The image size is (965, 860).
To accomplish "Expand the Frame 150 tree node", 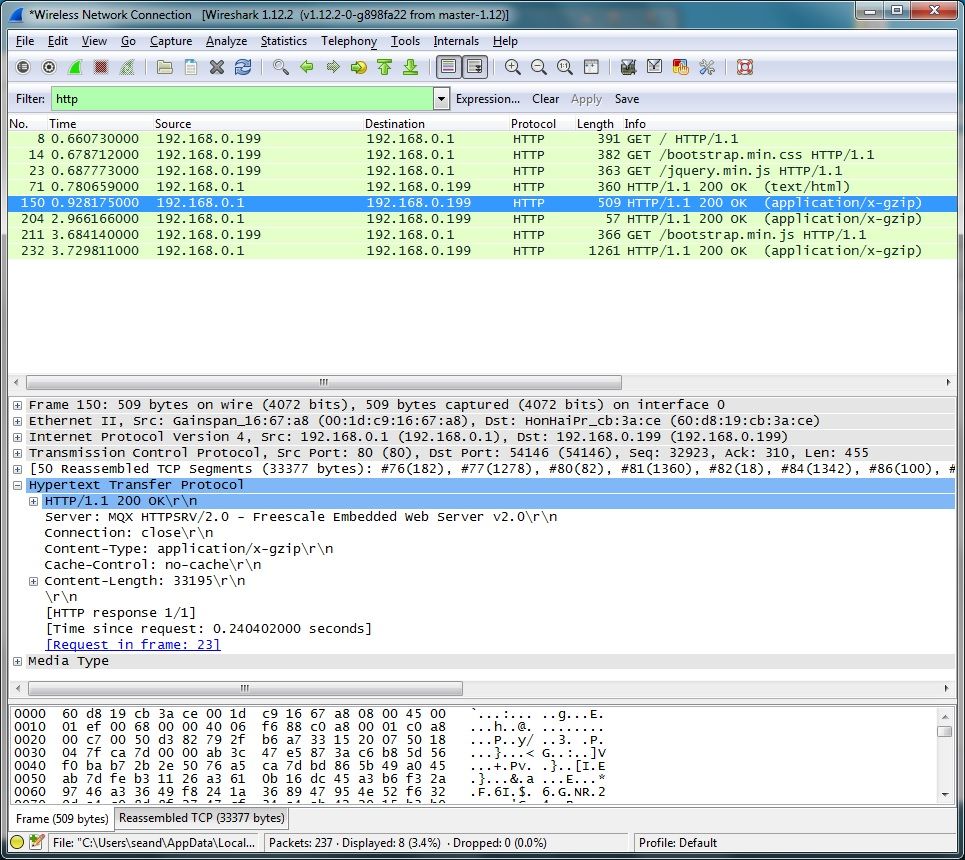I will pyautogui.click(x=17, y=405).
